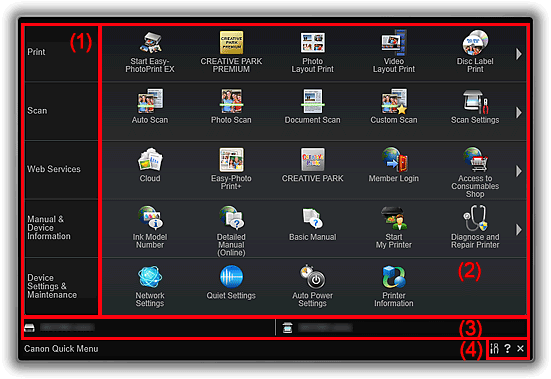Start Video Layout Print
Image resolution: width=551 pixels, height=379 pixels.
coord(394,52)
